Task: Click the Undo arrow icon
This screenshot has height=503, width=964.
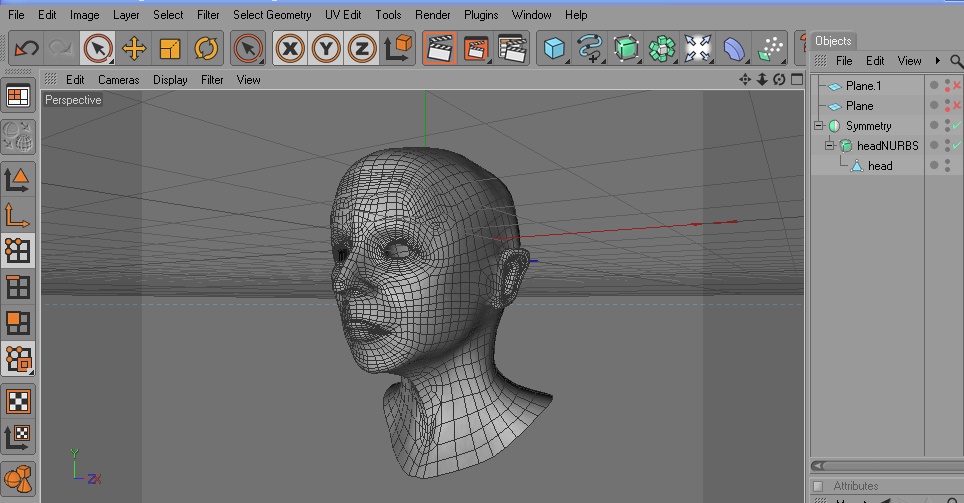Action: click(27, 48)
